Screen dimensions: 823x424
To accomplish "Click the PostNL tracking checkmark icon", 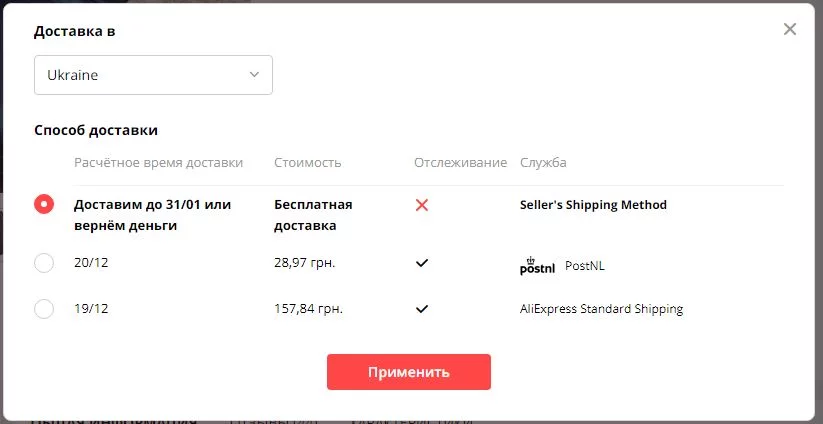I will pos(422,263).
